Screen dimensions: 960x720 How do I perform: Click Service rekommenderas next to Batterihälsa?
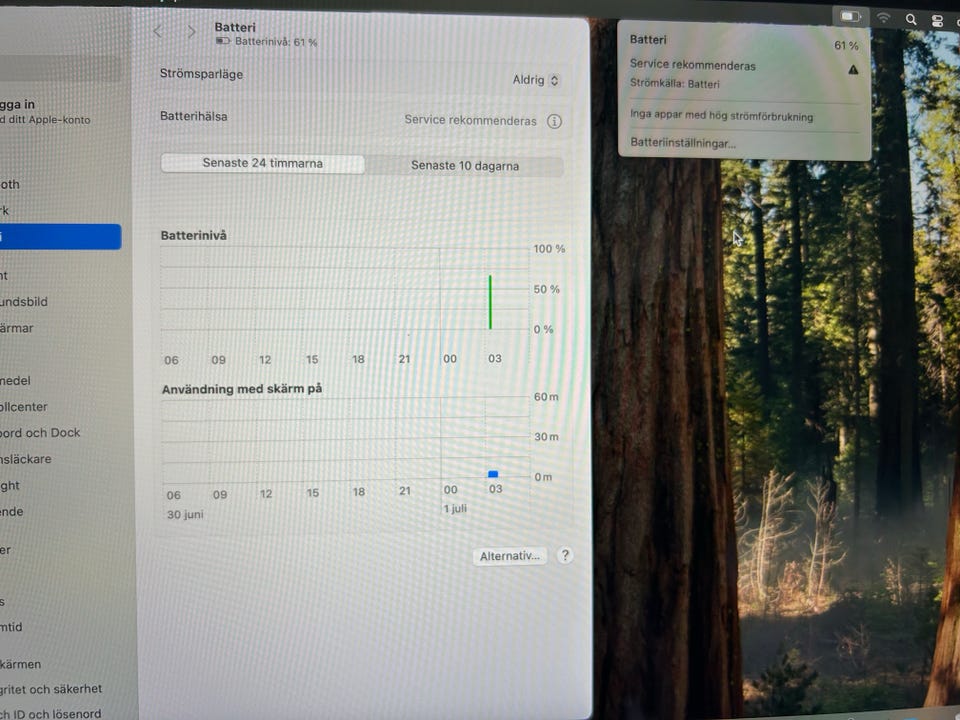pos(470,120)
